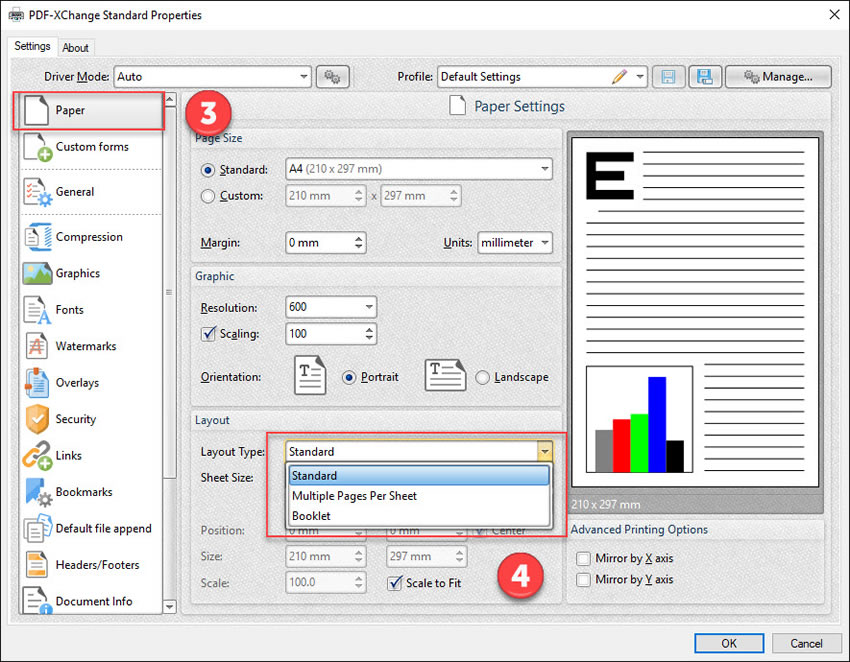Open the Driver Mode dropdown
The image size is (850, 662).
pyautogui.click(x=212, y=77)
